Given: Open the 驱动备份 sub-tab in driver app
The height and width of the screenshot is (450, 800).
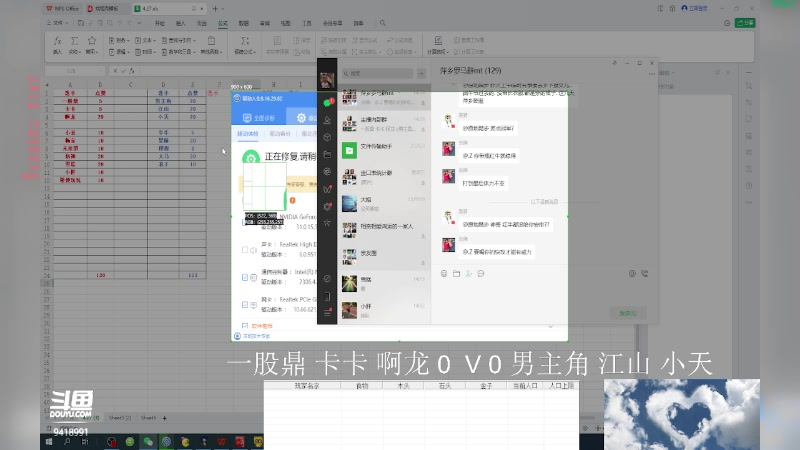Looking at the screenshot, I should [280, 134].
